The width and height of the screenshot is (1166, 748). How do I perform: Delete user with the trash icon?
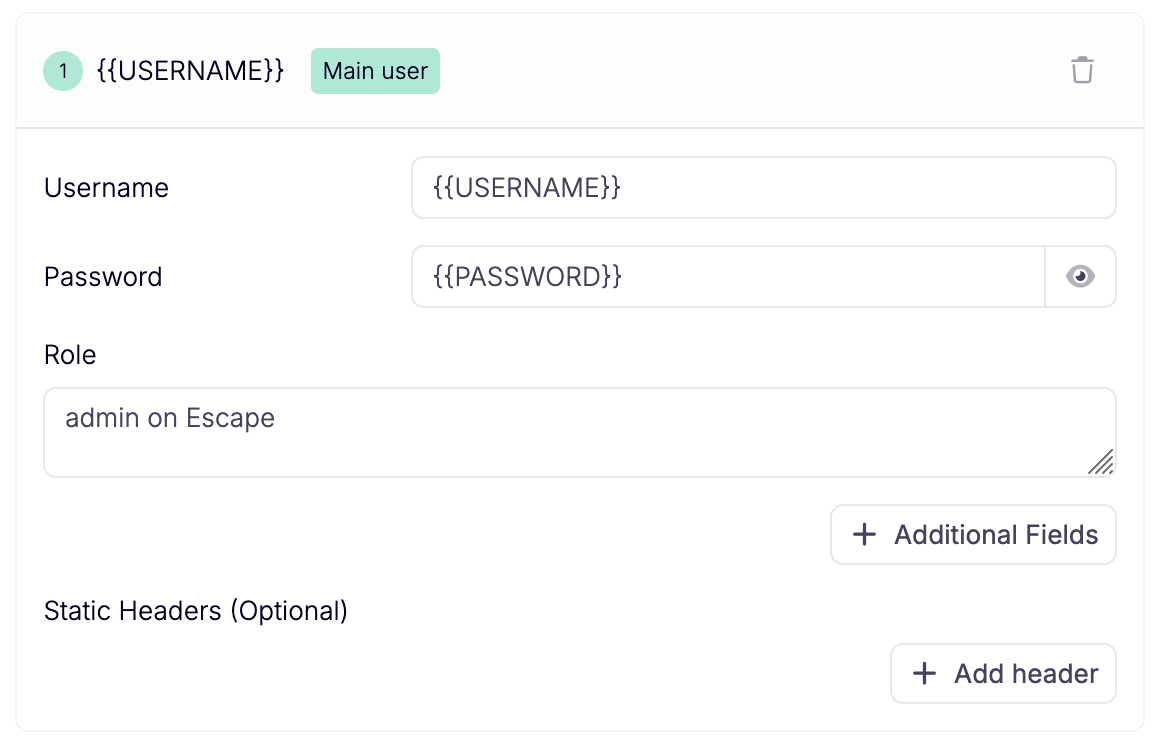[1082, 71]
